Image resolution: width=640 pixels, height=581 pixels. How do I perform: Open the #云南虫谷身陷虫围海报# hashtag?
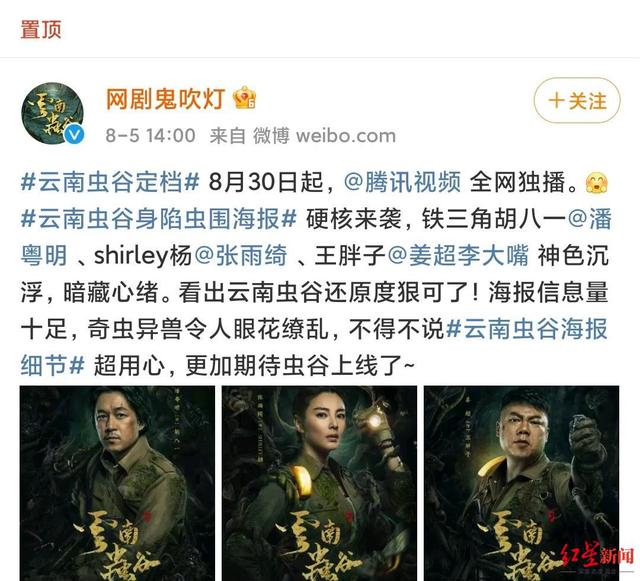159,219
